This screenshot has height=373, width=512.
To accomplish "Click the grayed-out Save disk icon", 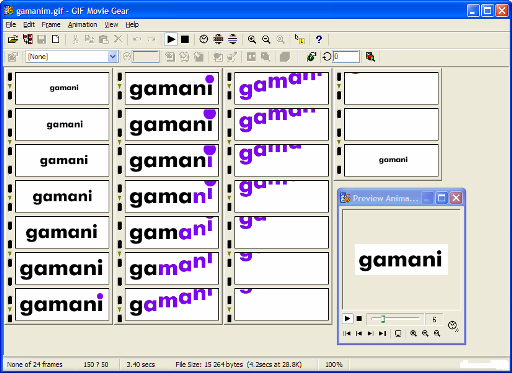I will (x=42, y=39).
